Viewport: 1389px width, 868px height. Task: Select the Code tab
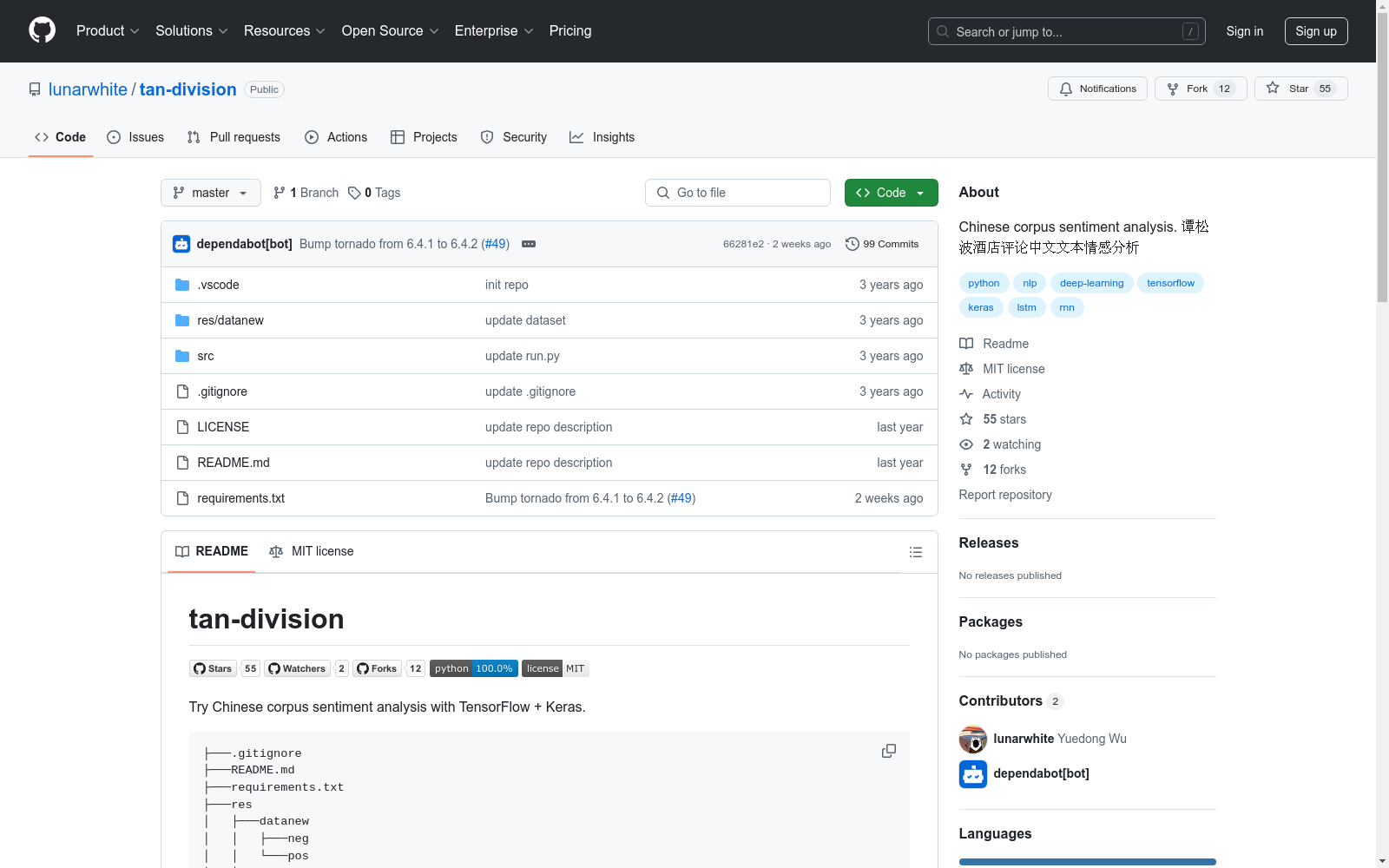click(60, 137)
